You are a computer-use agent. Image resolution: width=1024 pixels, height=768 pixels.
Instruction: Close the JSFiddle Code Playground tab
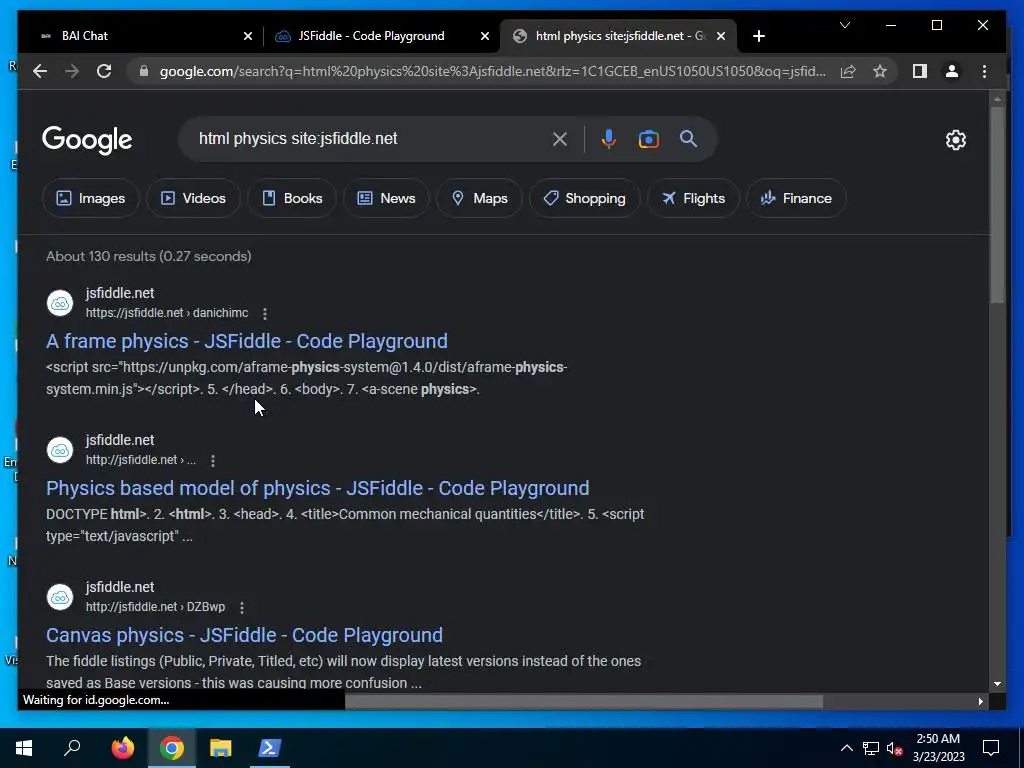(485, 37)
